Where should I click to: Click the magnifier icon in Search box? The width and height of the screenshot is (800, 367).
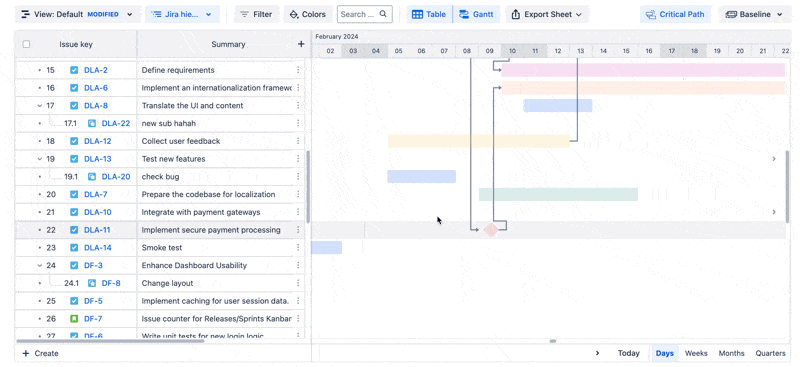coord(383,14)
